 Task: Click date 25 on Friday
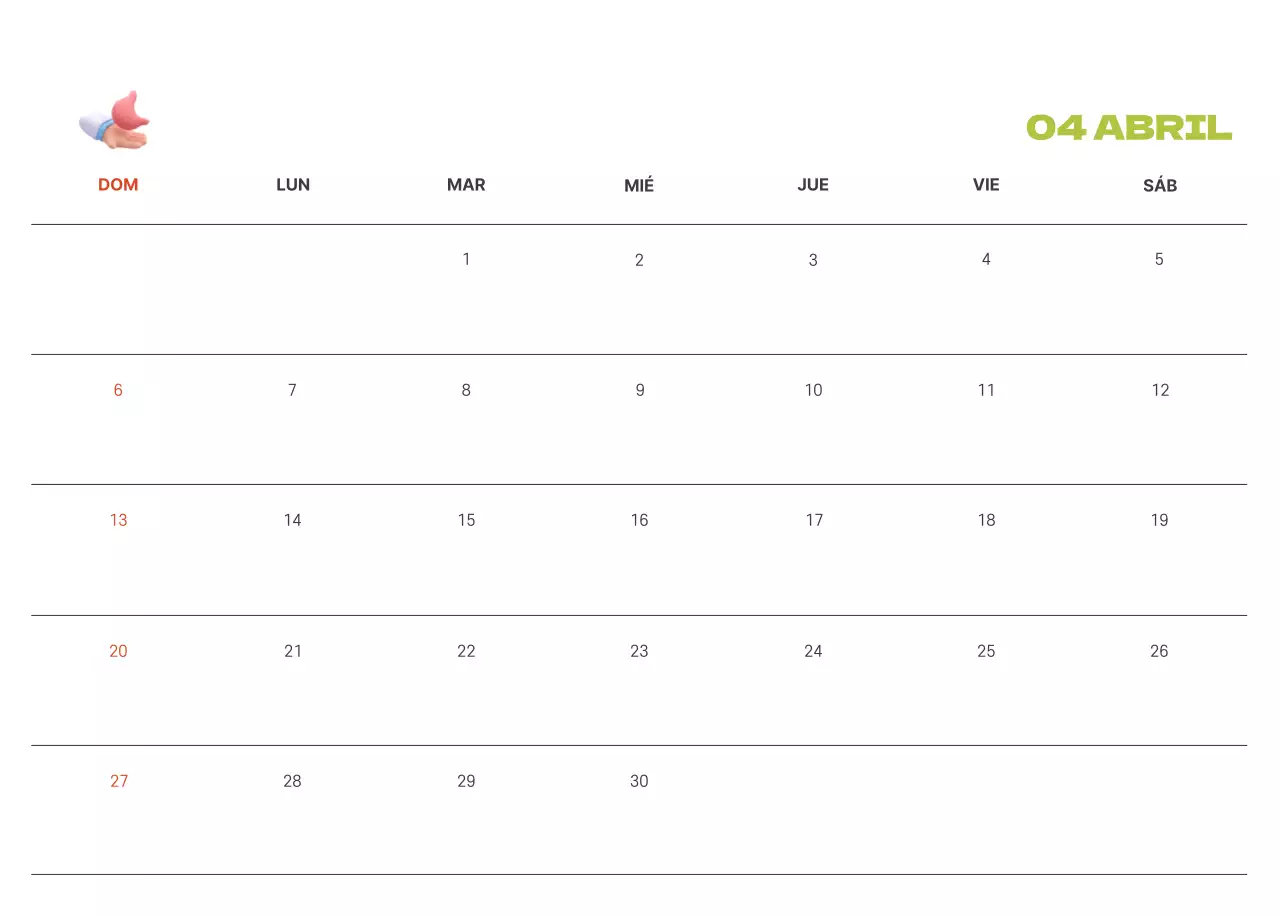click(x=986, y=651)
